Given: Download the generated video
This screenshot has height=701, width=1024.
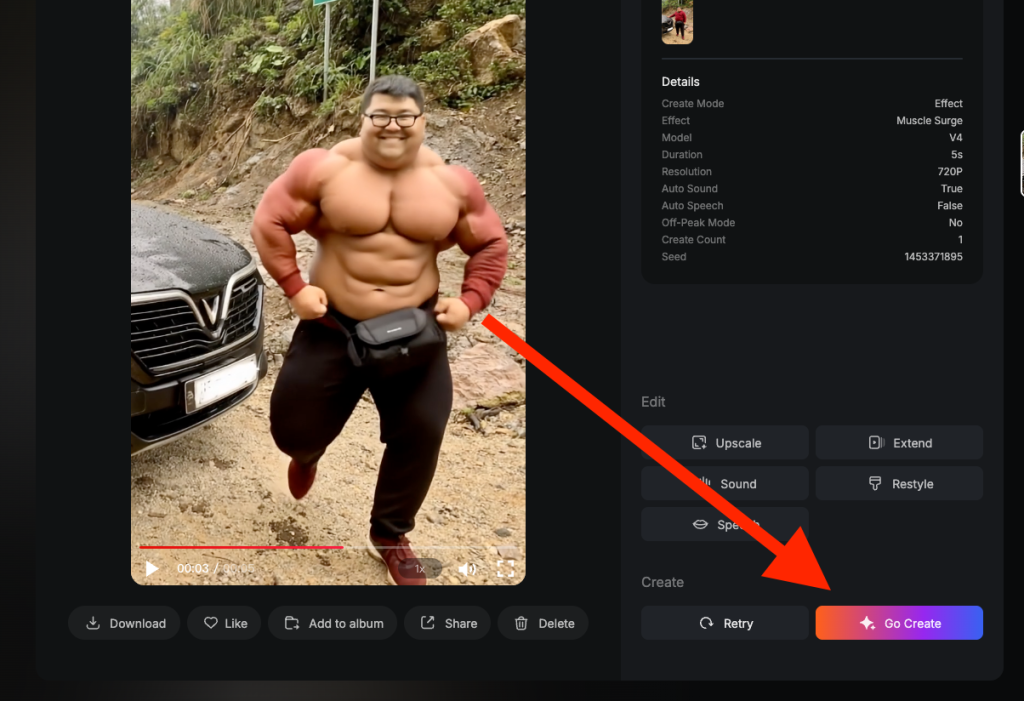Looking at the screenshot, I should pyautogui.click(x=124, y=623).
